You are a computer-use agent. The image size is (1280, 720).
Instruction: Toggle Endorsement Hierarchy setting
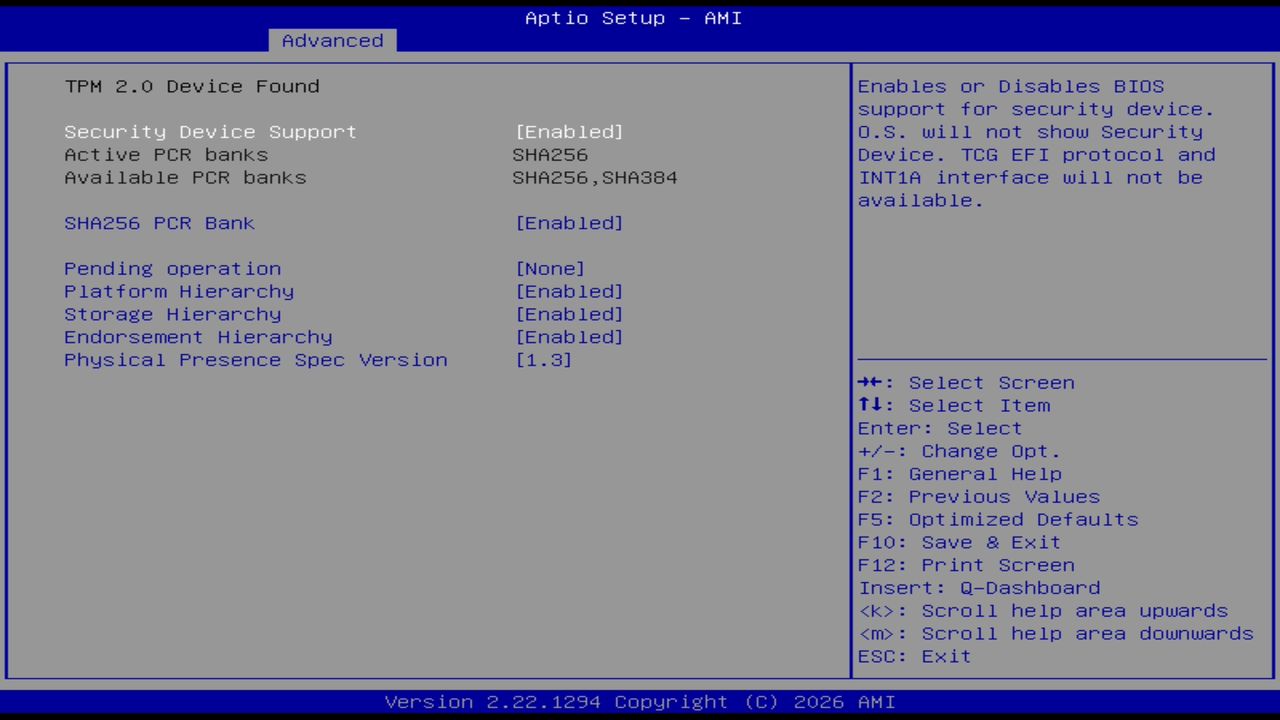point(198,337)
